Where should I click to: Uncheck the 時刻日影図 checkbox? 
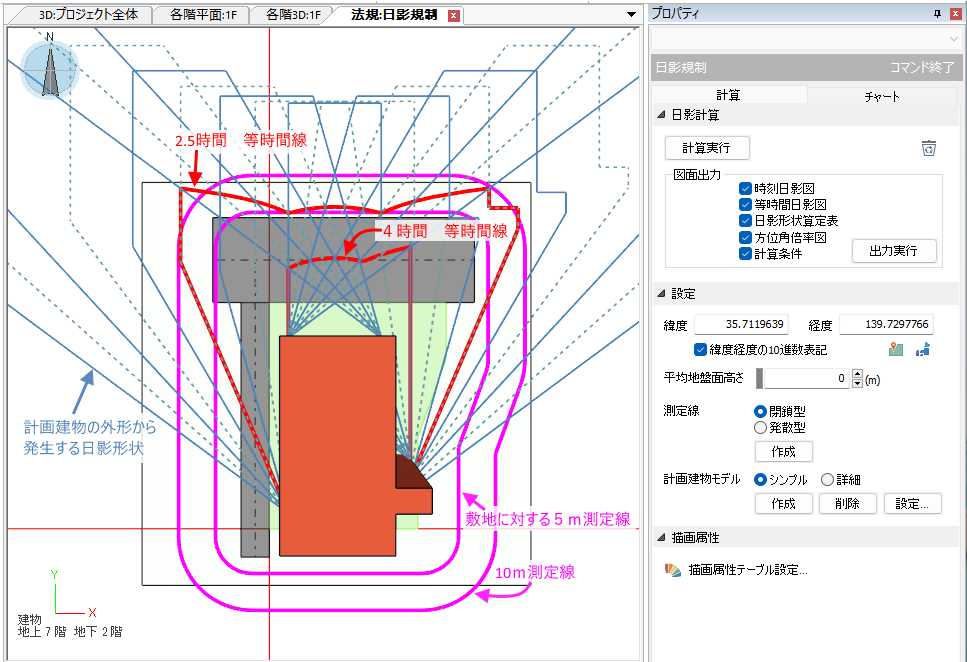746,188
